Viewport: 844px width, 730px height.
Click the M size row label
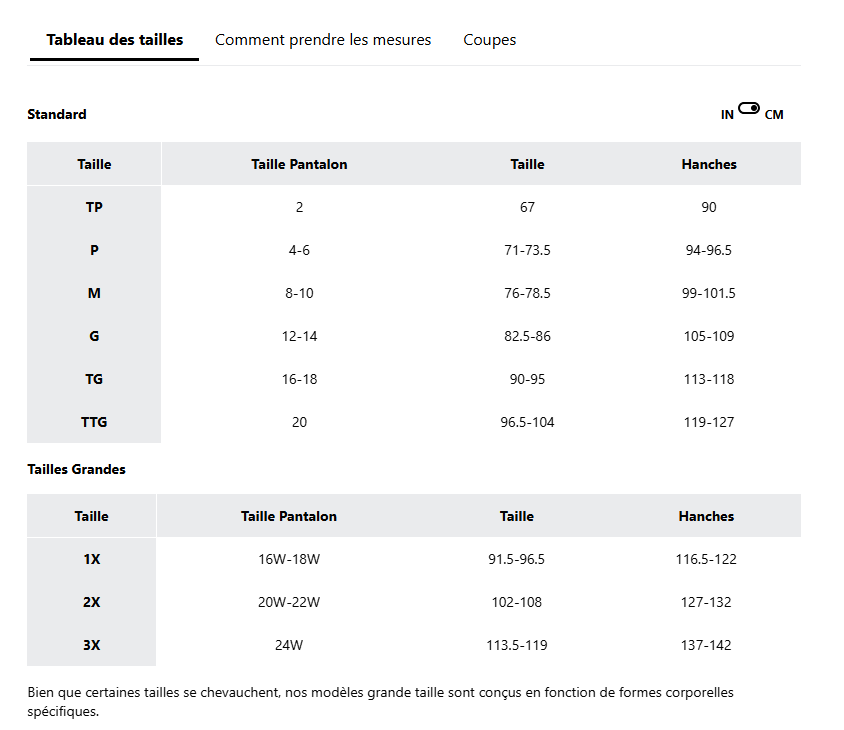[x=94, y=293]
